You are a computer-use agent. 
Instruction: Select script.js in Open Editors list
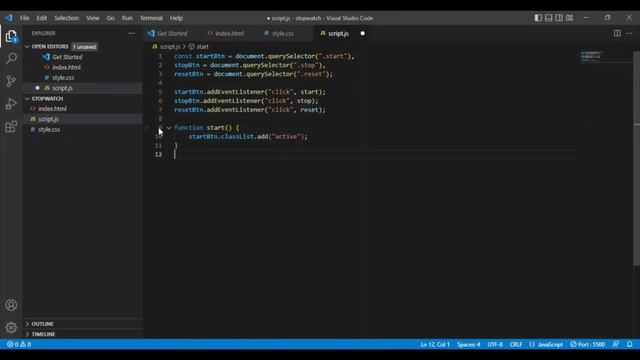click(x=62, y=88)
